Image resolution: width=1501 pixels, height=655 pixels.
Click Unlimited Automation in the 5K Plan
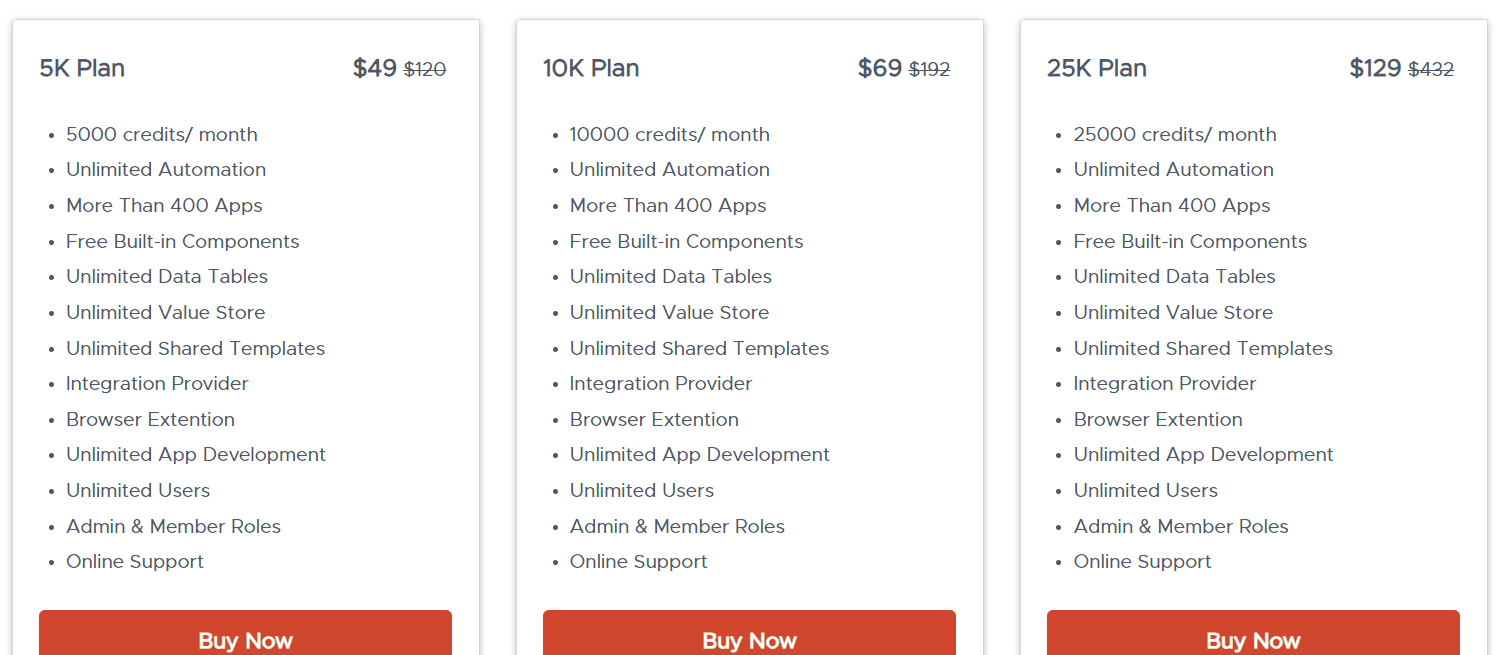[165, 169]
